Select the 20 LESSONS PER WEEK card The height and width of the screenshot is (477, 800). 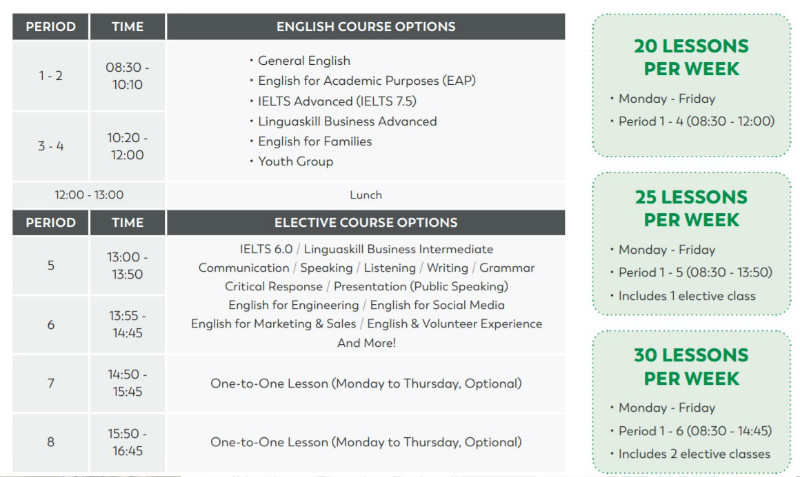[691, 85]
